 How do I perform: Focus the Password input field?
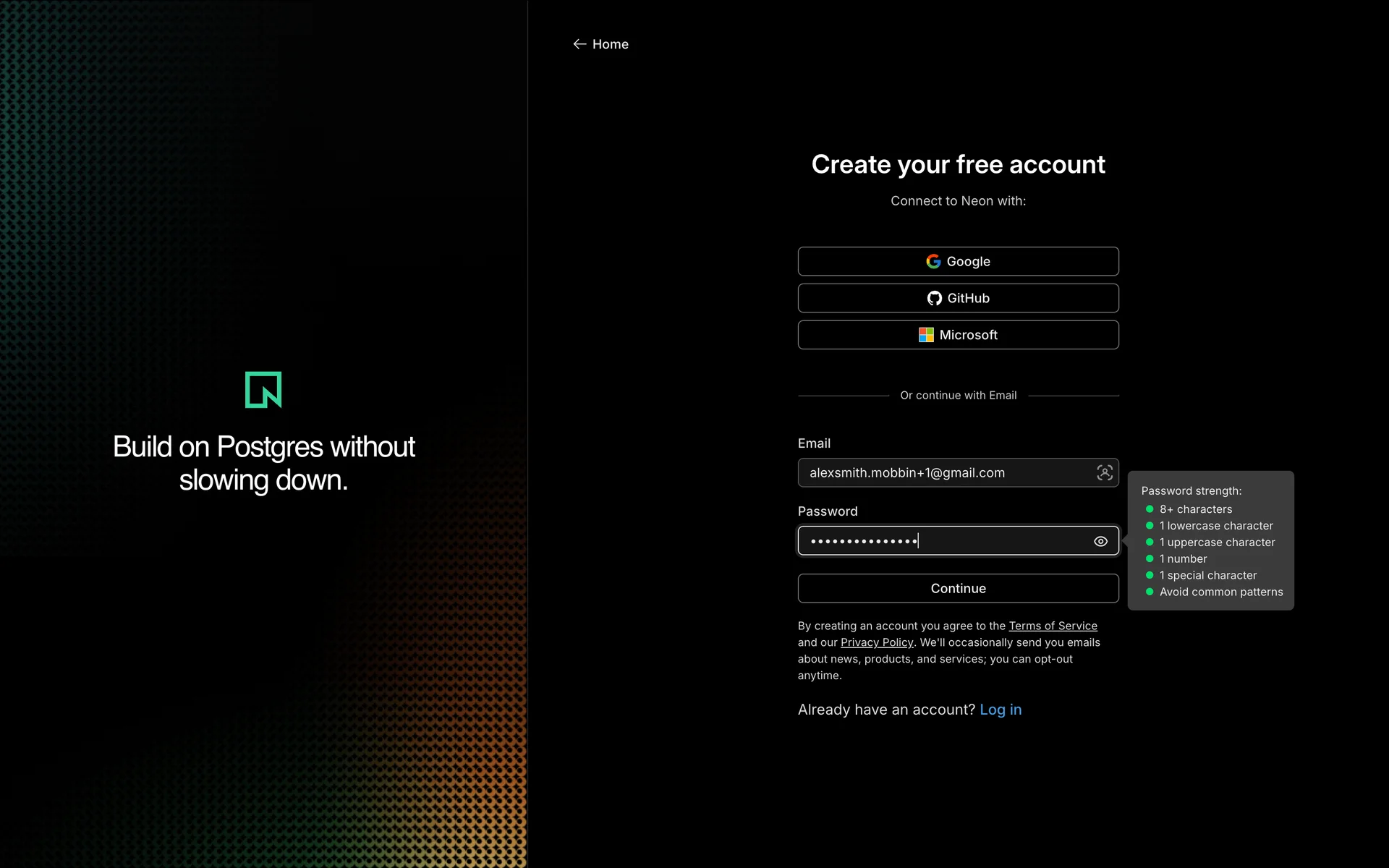(958, 541)
